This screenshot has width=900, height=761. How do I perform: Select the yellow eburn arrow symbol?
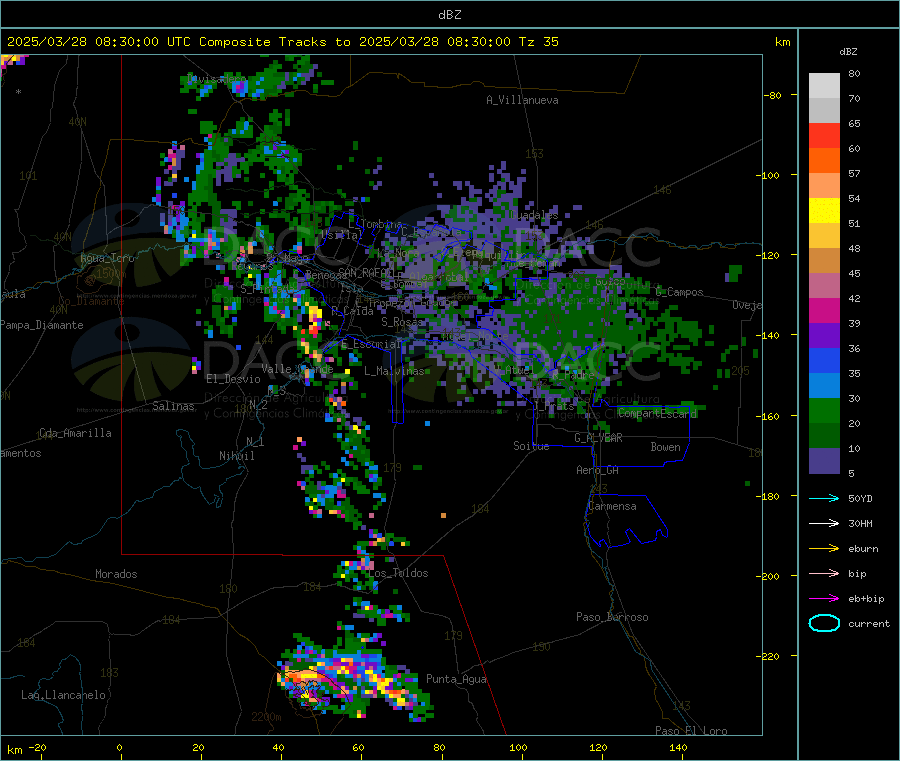(x=824, y=548)
